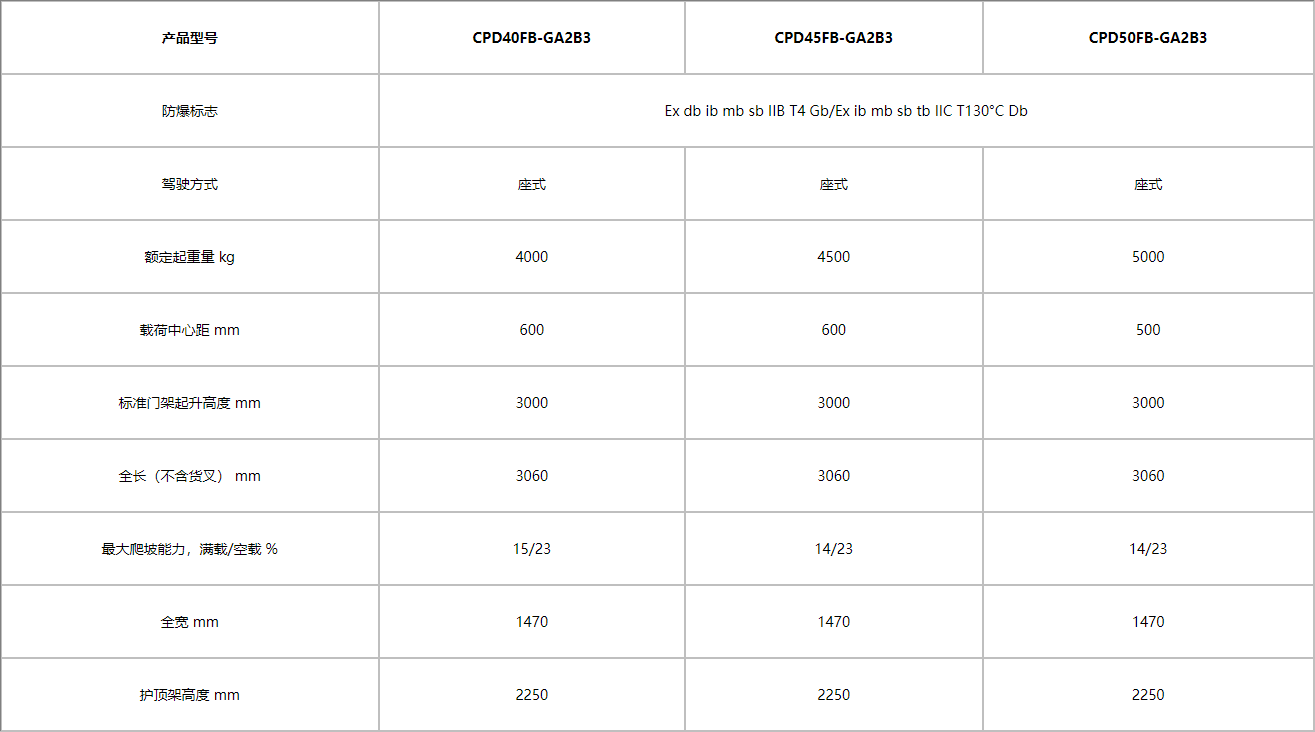Image resolution: width=1315 pixels, height=732 pixels.
Task: Select the explosion-proof mark text starting Ex db
Action: click(x=846, y=111)
